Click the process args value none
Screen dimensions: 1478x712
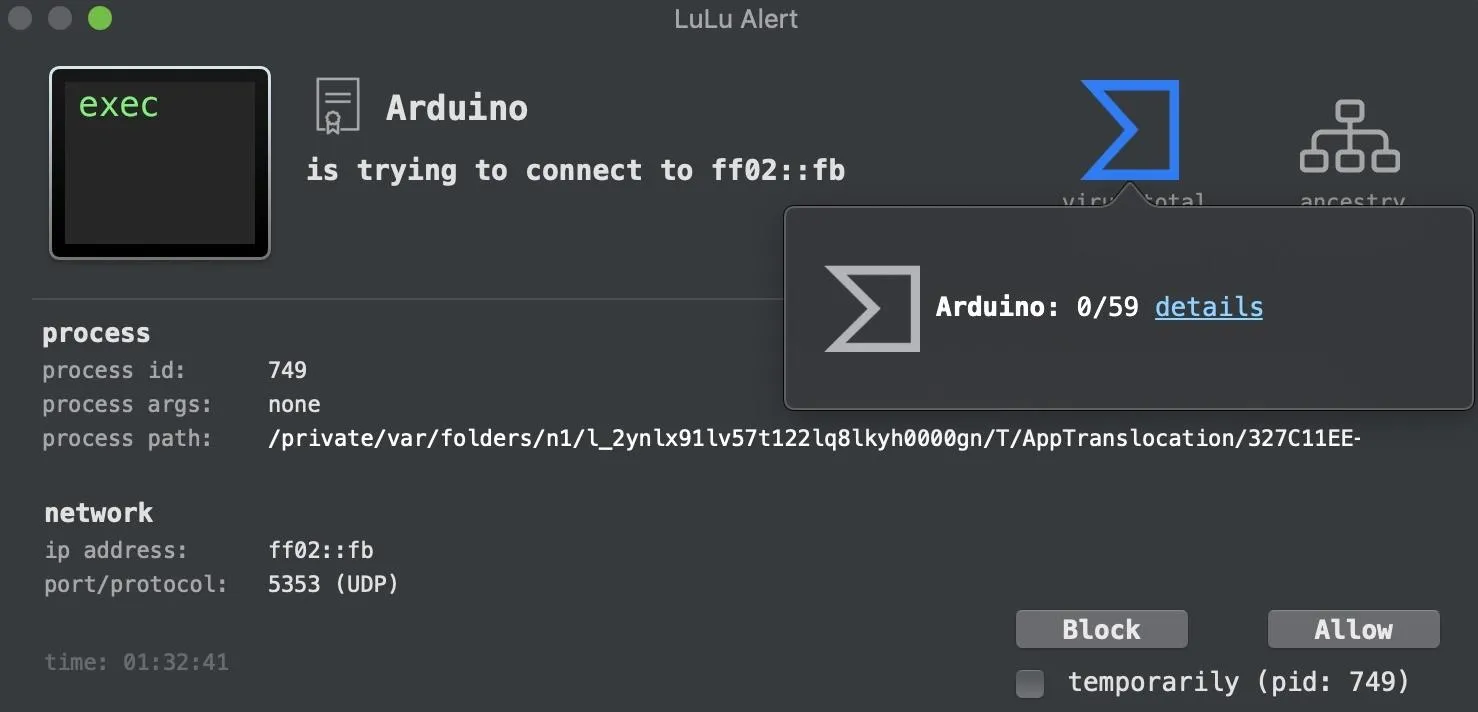(x=294, y=404)
